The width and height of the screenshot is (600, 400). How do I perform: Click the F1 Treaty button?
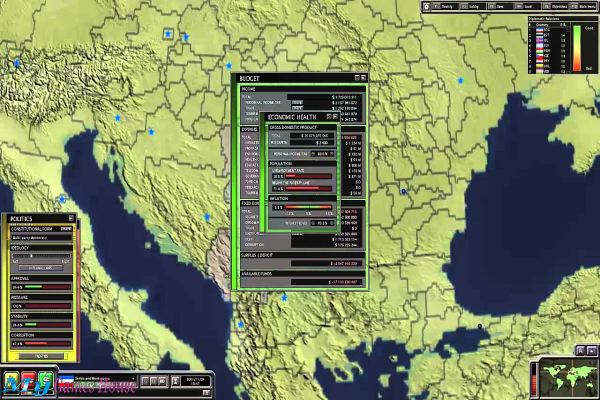coord(445,7)
